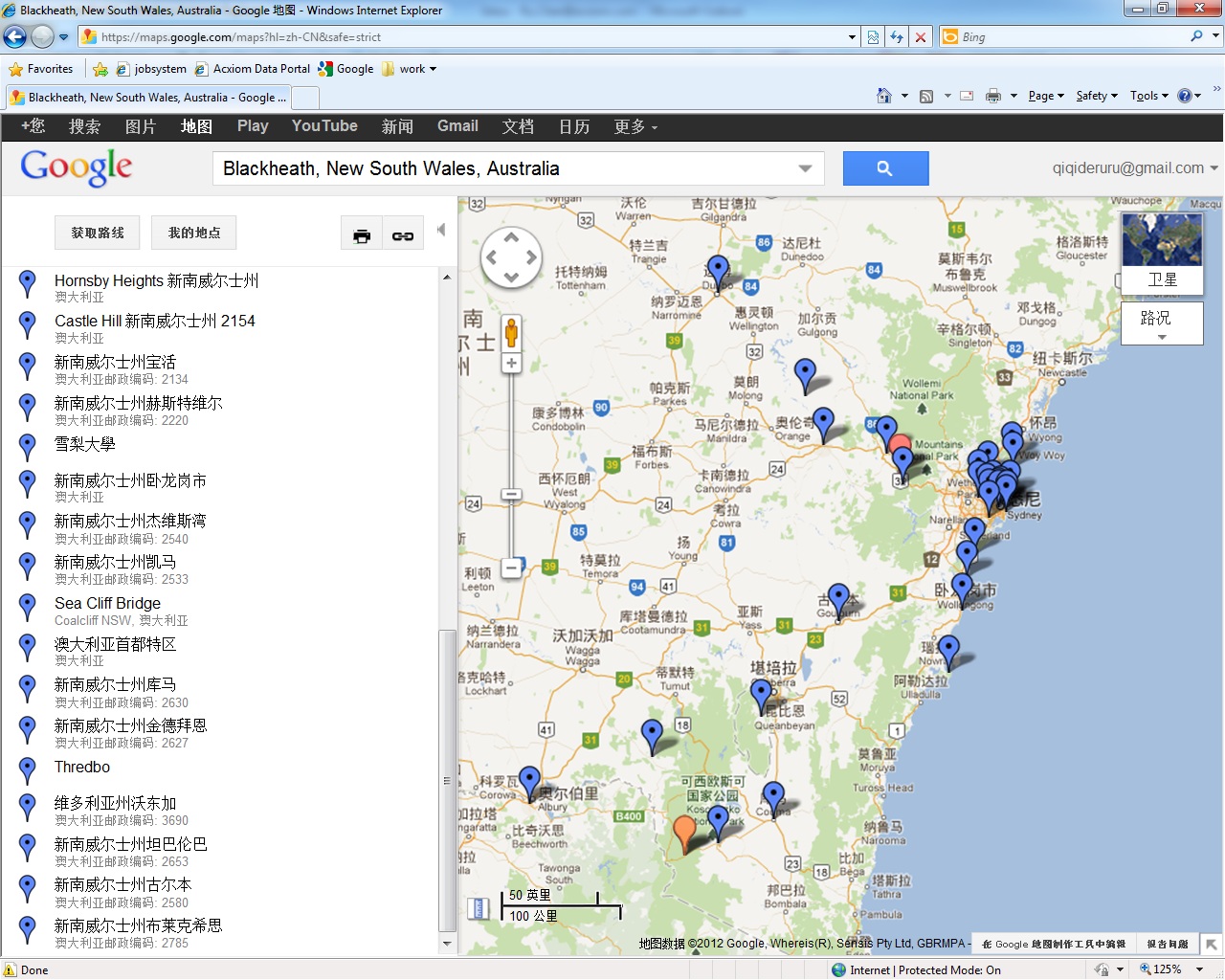1225x980 pixels.
Task: Open the Page menu dropdown
Action: pos(1046,96)
